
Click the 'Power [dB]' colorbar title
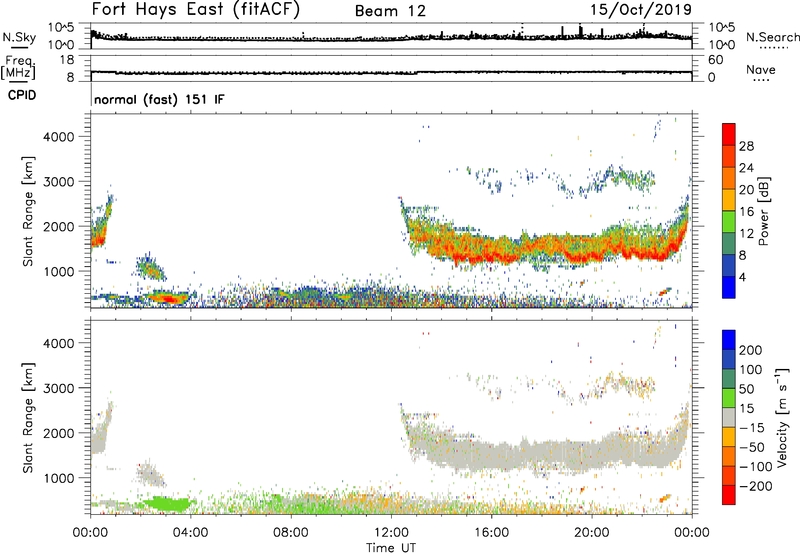point(764,211)
